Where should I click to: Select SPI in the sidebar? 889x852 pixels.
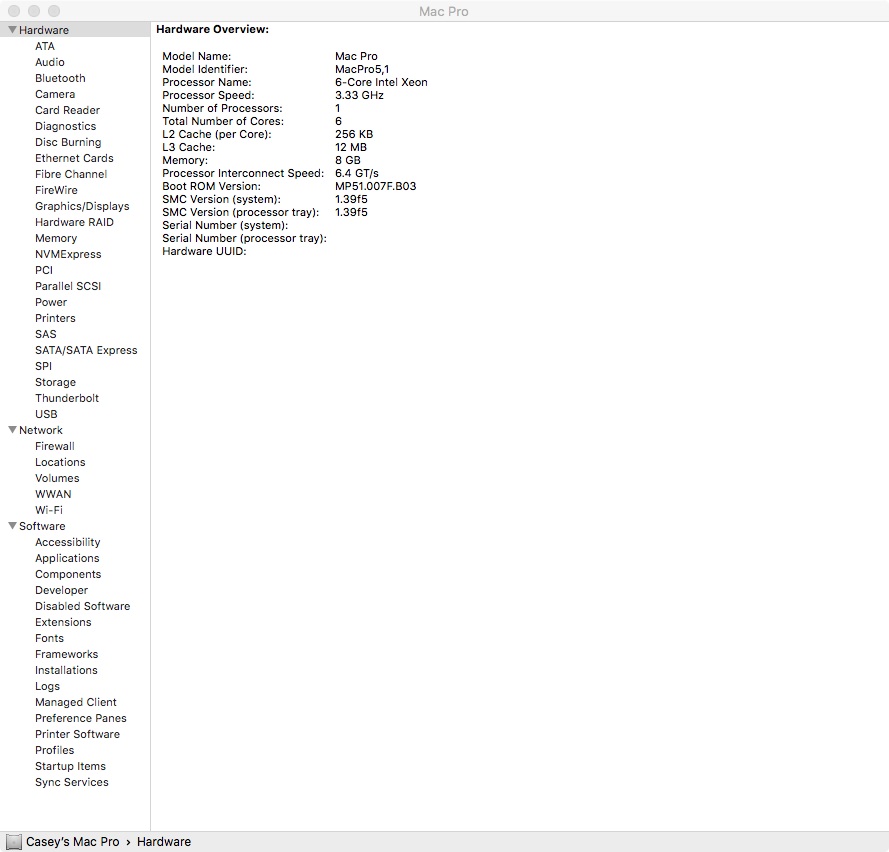coord(43,366)
